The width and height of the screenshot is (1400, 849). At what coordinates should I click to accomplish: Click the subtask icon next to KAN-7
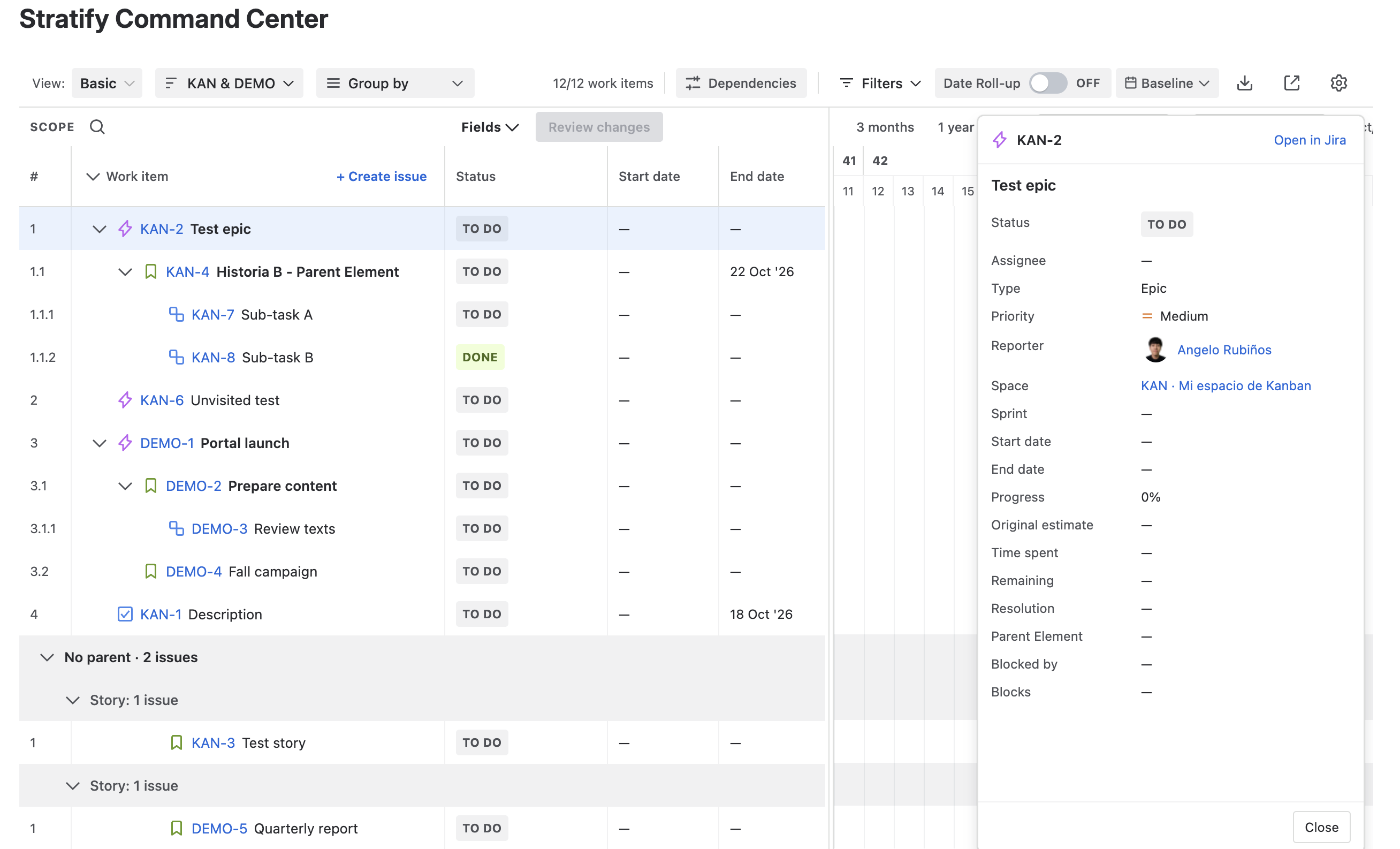[176, 314]
